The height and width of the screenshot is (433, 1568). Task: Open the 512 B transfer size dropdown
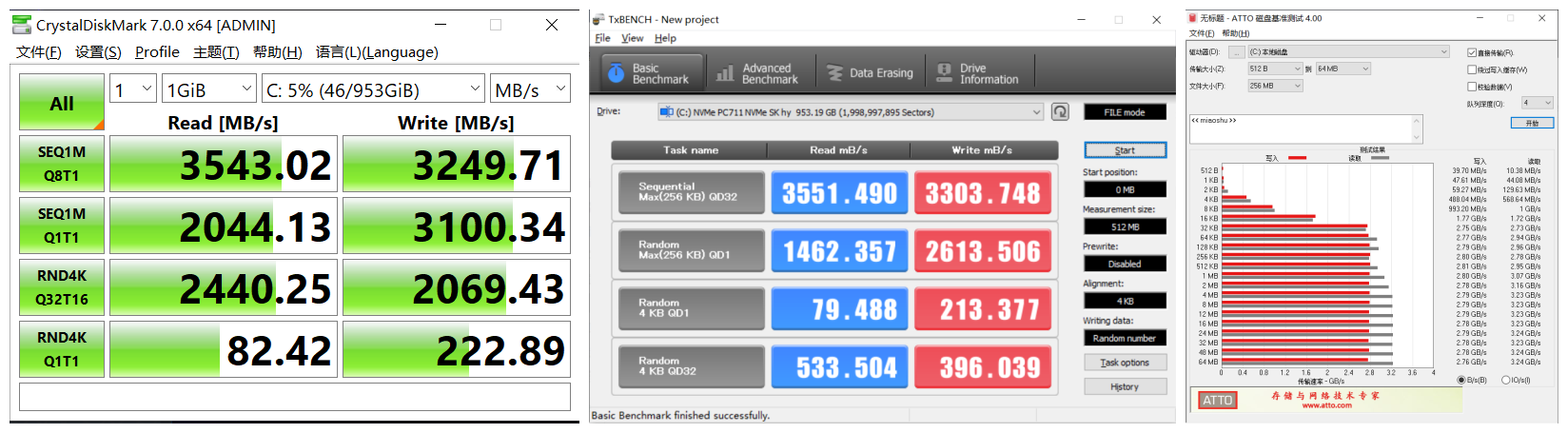pos(1275,69)
